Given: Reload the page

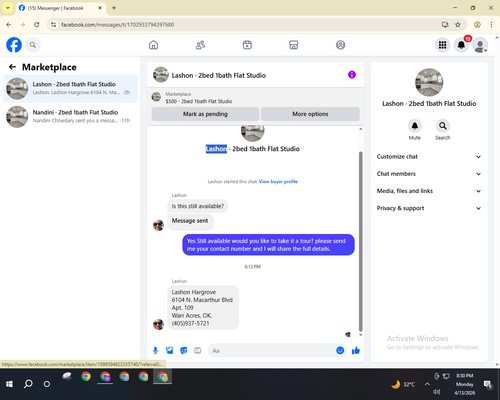Looking at the screenshot, I should pyautogui.click(x=37, y=24).
